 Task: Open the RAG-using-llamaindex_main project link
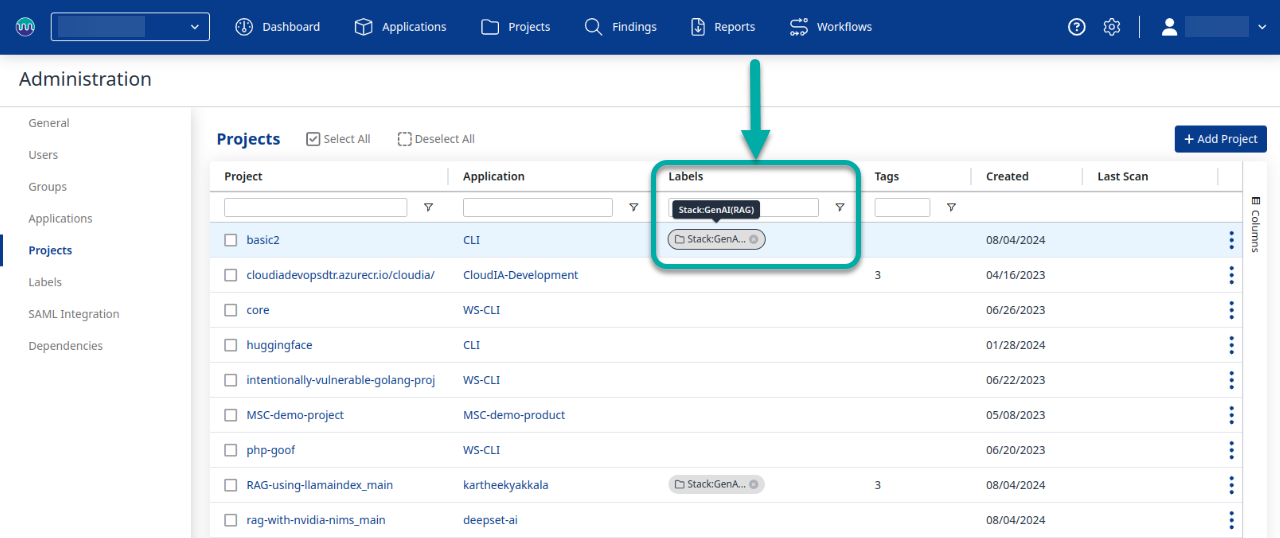(x=319, y=485)
